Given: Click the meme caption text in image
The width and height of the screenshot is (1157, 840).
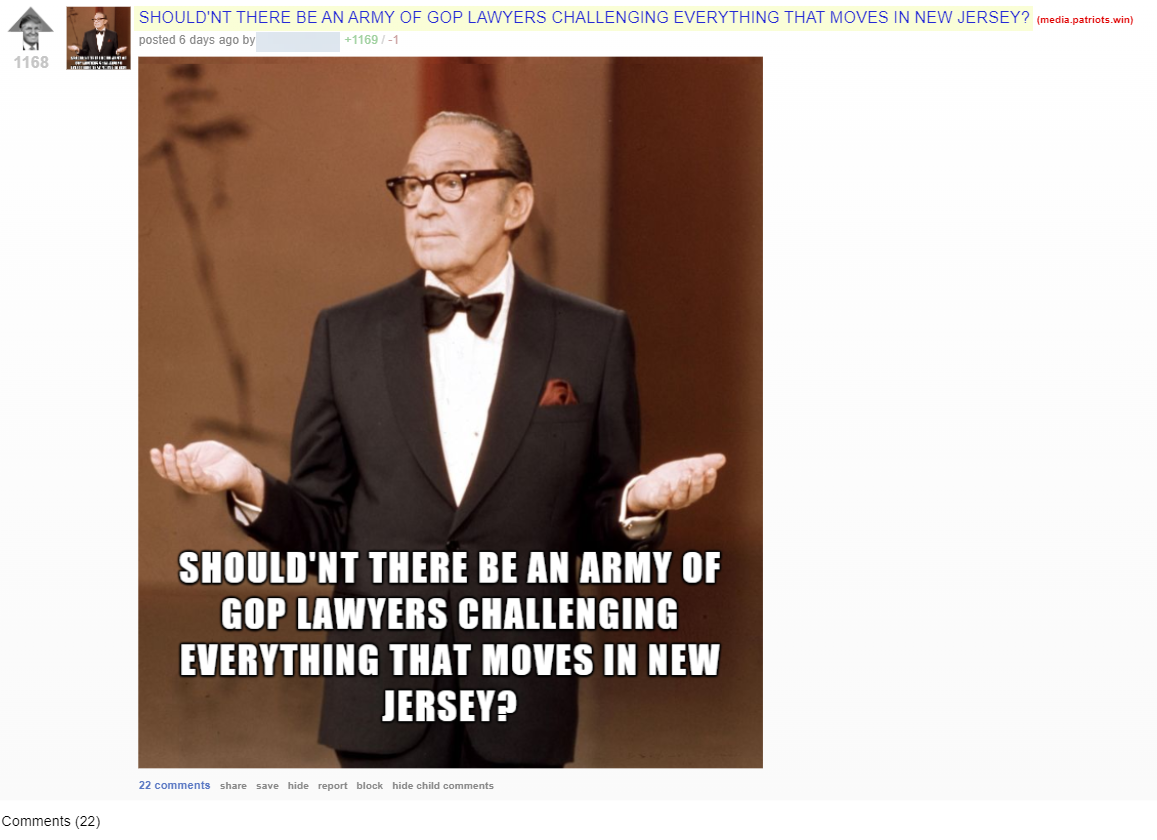Looking at the screenshot, I should click(449, 636).
